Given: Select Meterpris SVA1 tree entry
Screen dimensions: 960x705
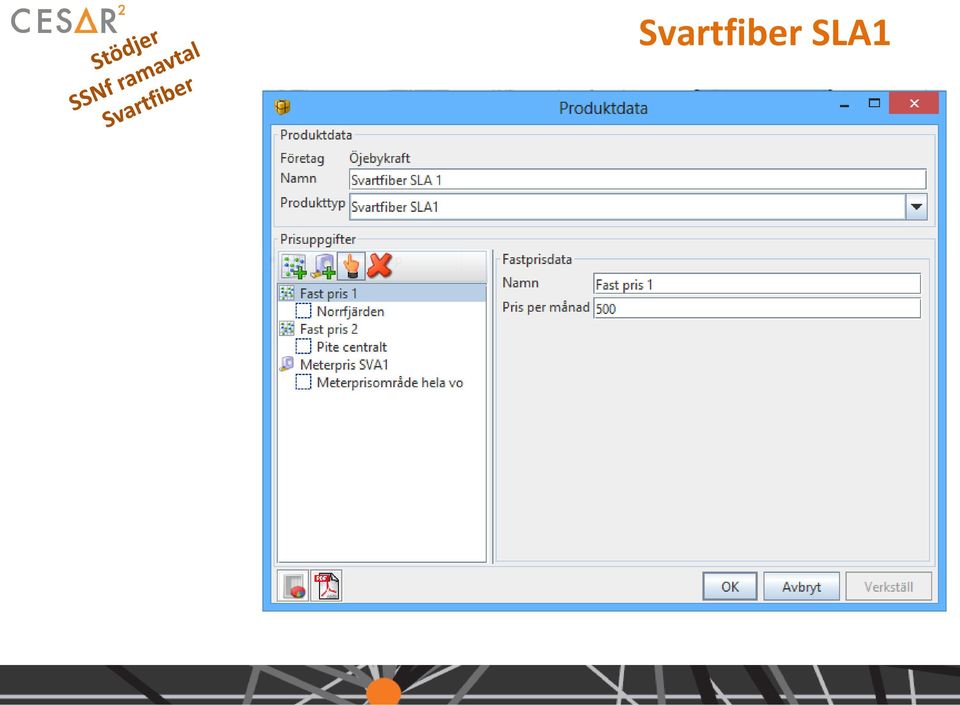Looking at the screenshot, I should (x=344, y=365).
